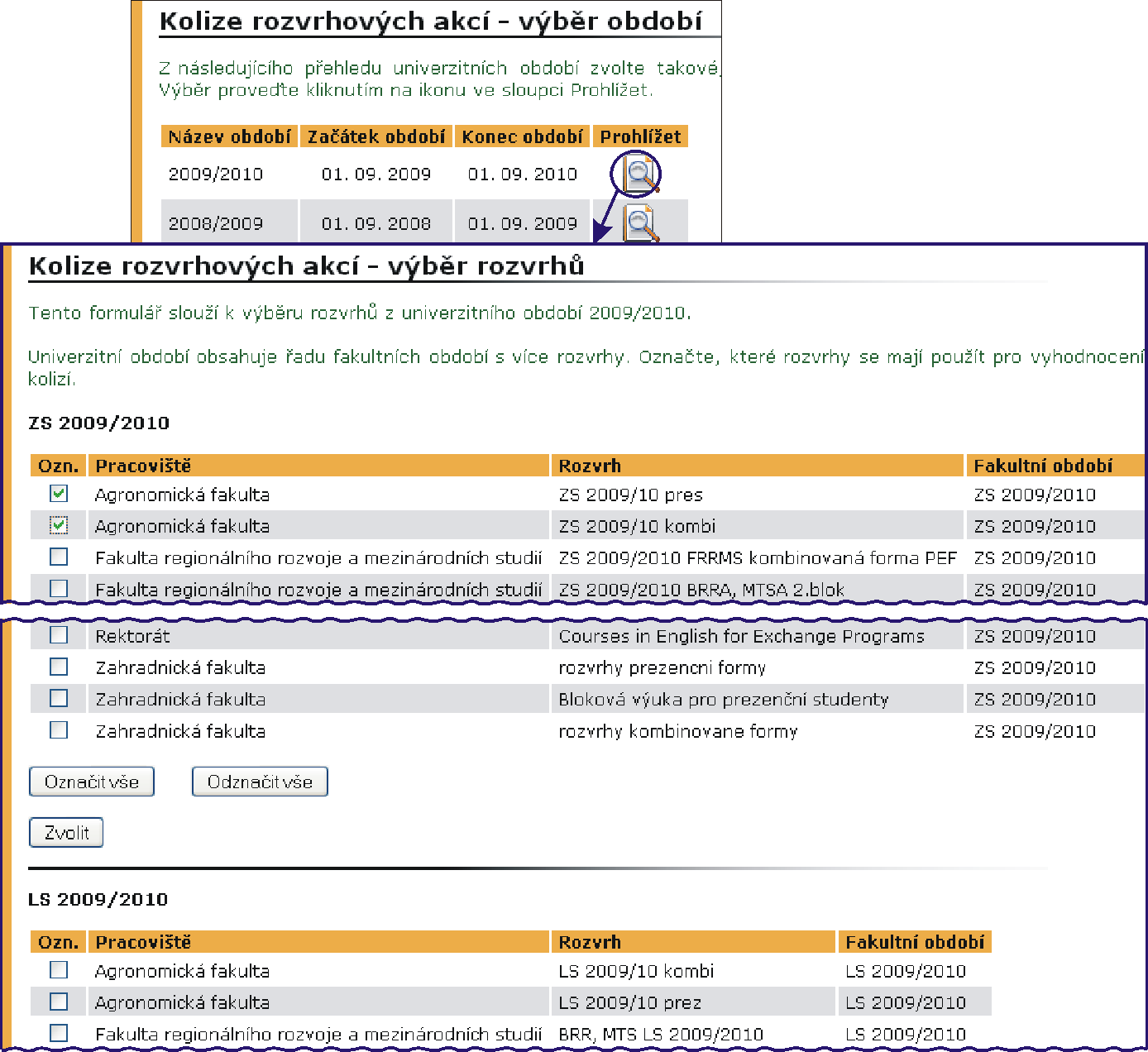Screen dimensions: 1148x1052
Task: Click the Název období column header
Action: tap(229, 136)
